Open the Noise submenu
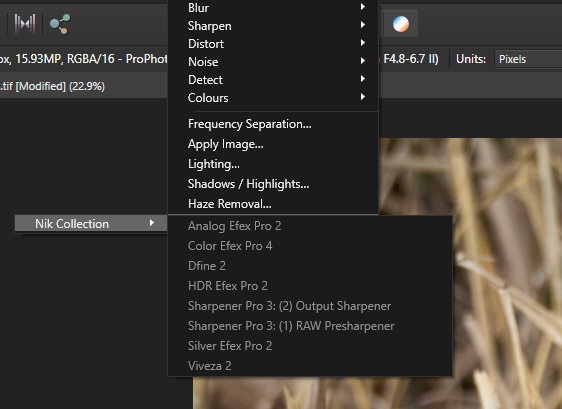 click(x=273, y=62)
